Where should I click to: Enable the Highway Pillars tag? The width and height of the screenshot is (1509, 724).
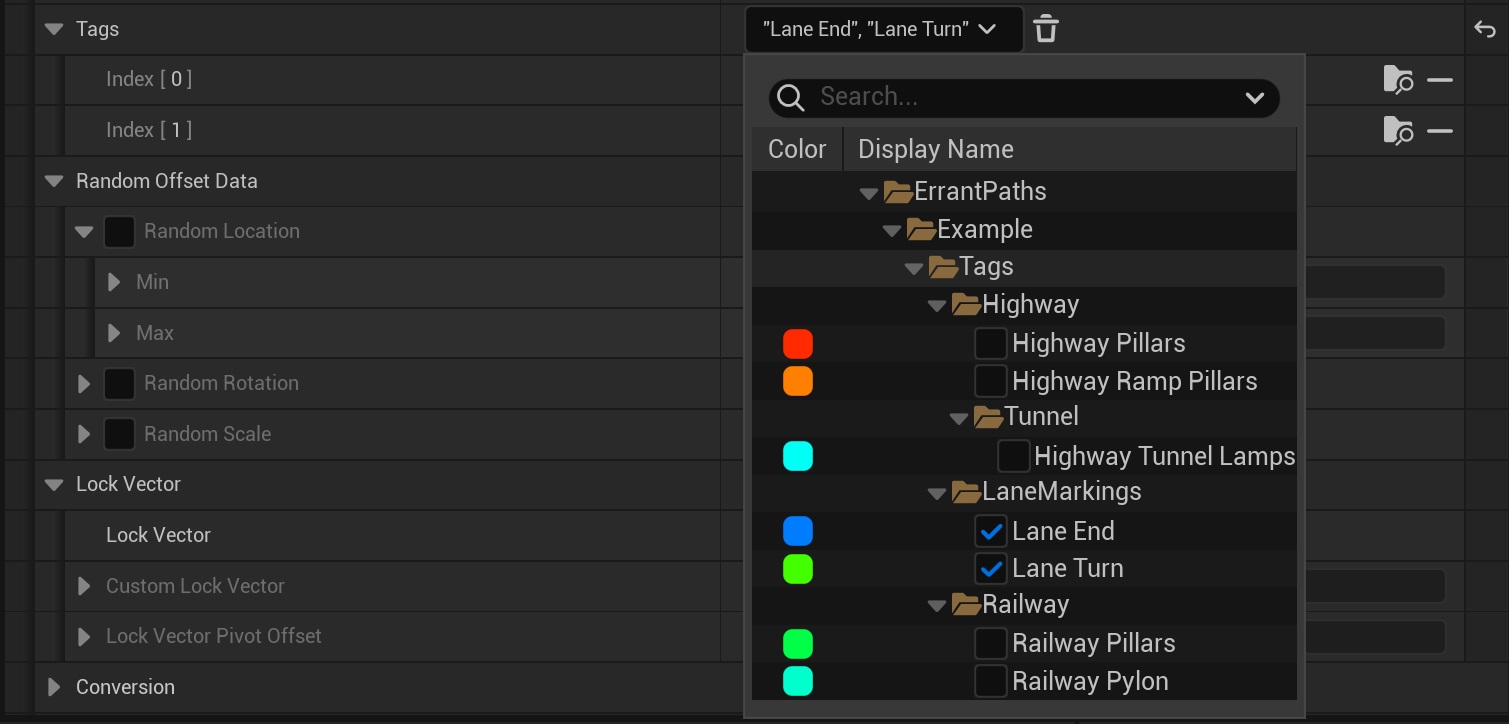[x=991, y=343]
